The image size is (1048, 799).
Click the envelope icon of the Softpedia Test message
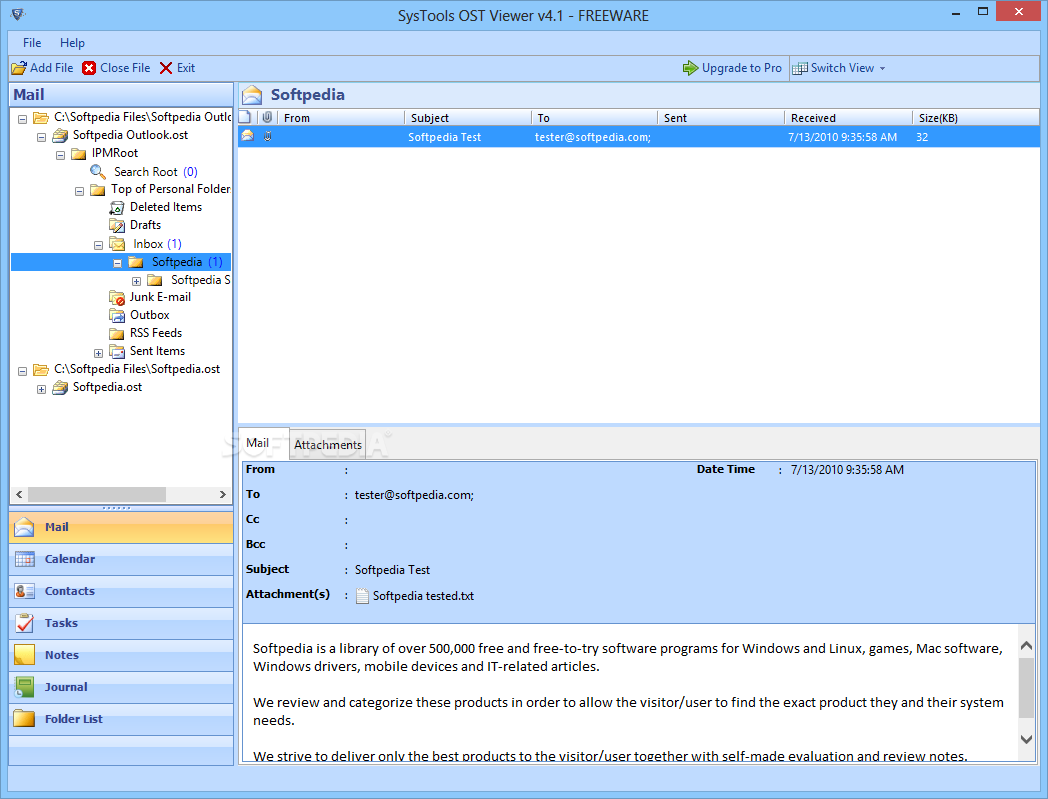click(x=248, y=136)
